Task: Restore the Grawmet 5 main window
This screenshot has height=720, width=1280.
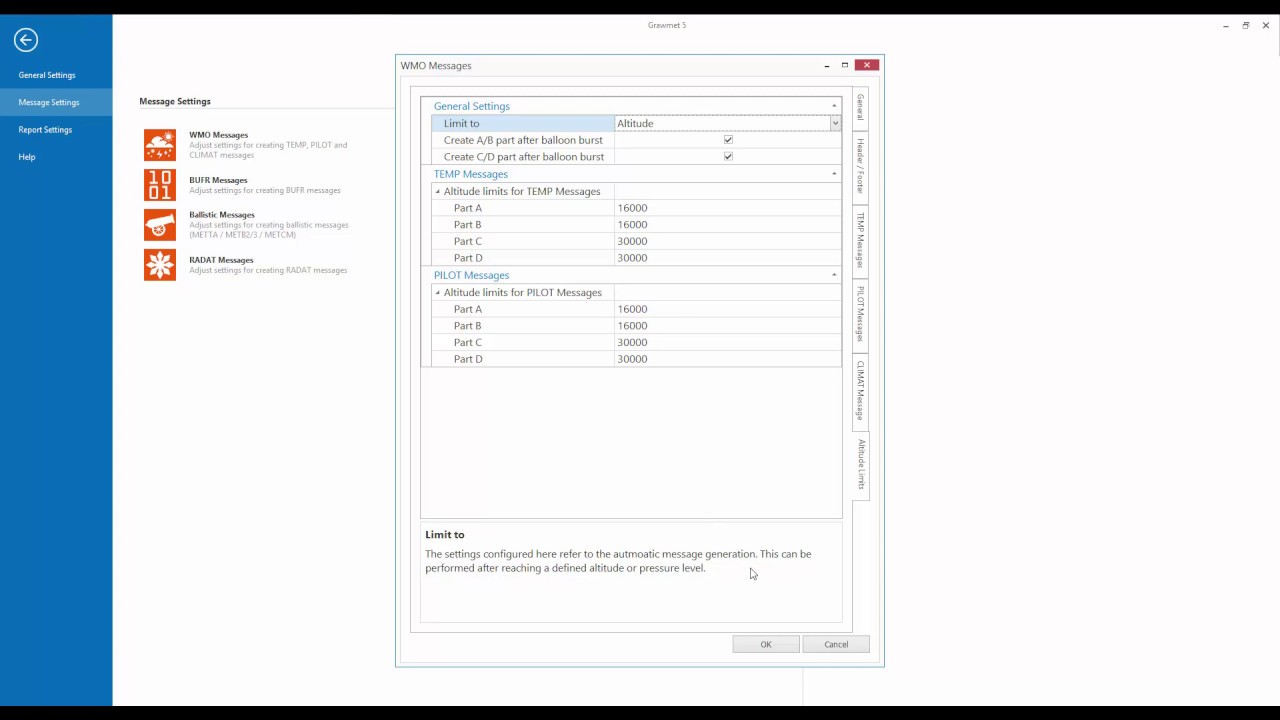Action: [x=1246, y=25]
